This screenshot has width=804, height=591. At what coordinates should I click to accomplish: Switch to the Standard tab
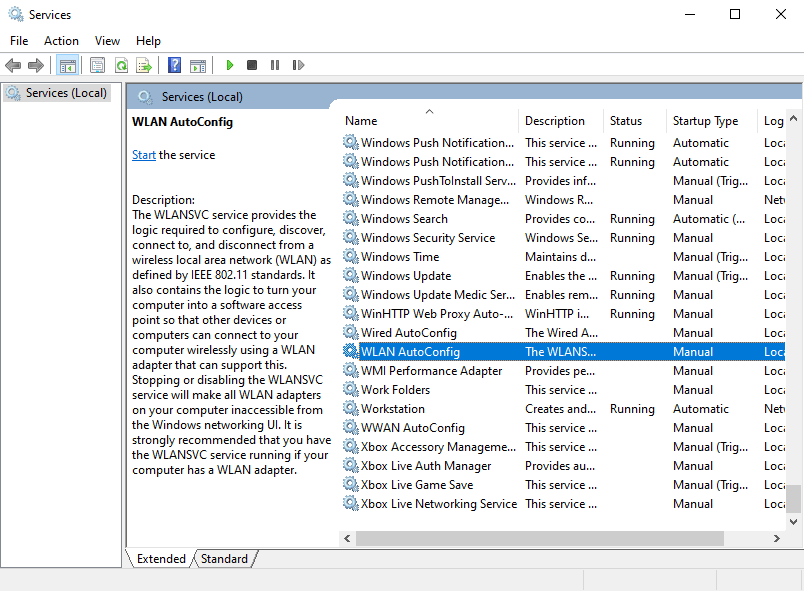click(x=224, y=559)
